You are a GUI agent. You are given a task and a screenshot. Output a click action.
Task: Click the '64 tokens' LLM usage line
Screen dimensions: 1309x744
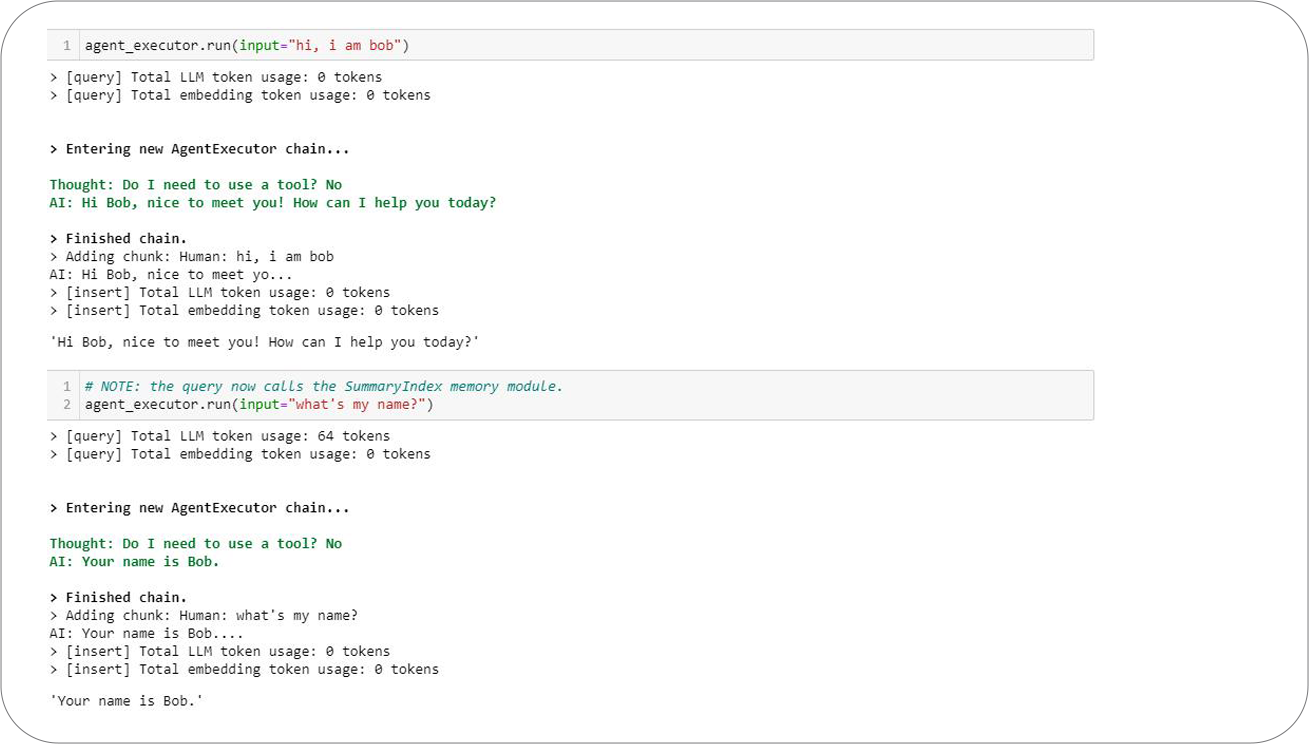tap(220, 436)
